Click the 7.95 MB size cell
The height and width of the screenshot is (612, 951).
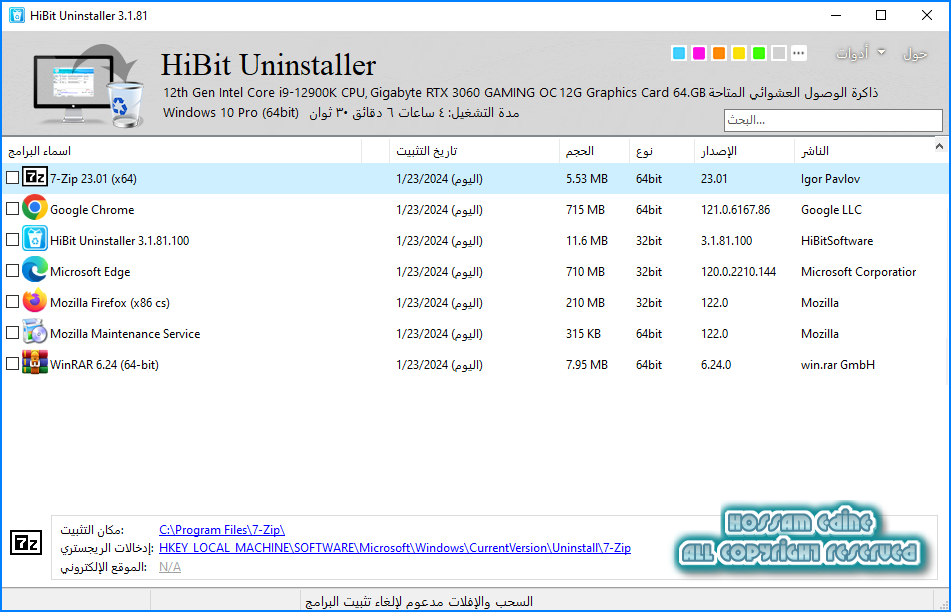click(586, 365)
